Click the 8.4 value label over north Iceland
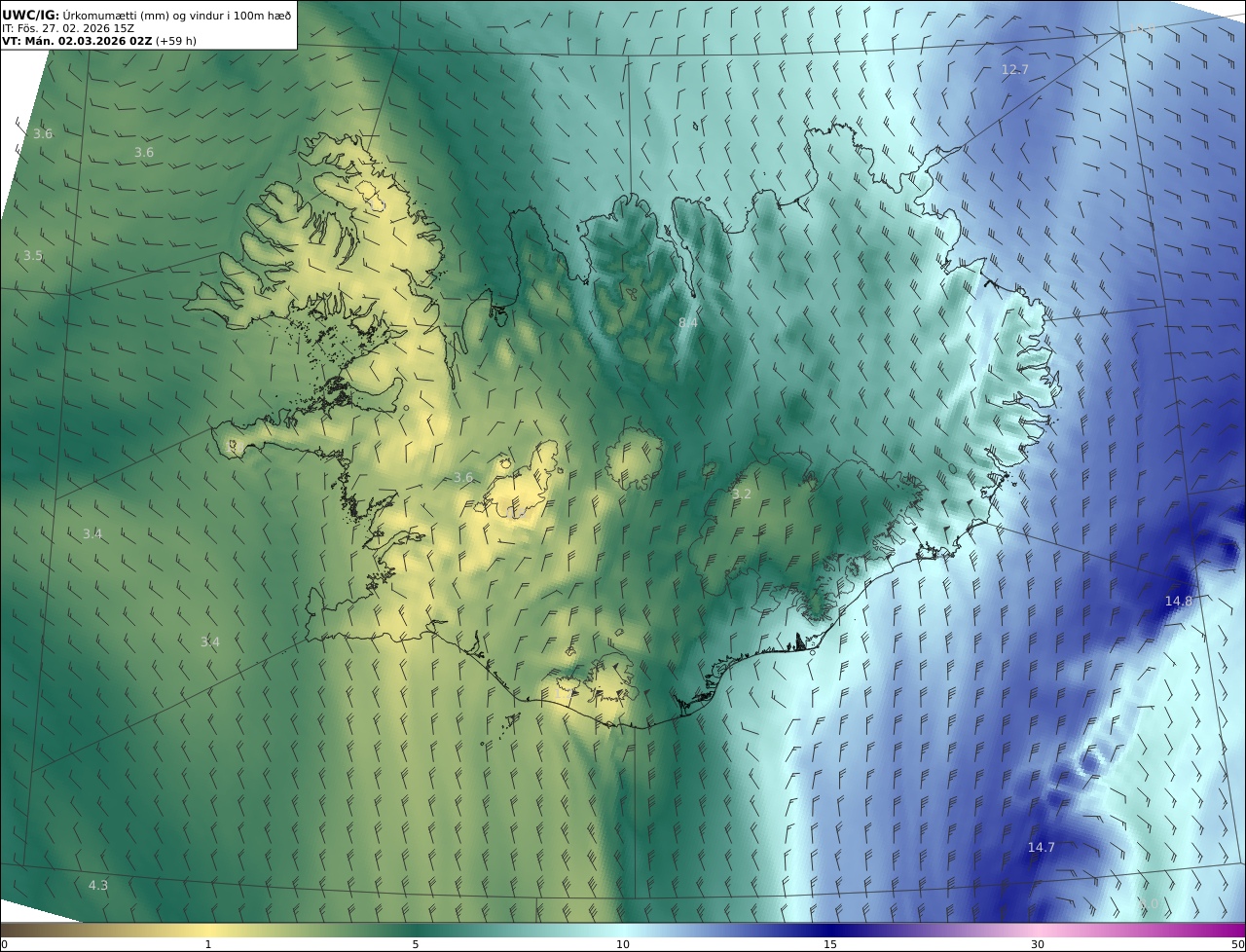The image size is (1246, 952). 688,322
